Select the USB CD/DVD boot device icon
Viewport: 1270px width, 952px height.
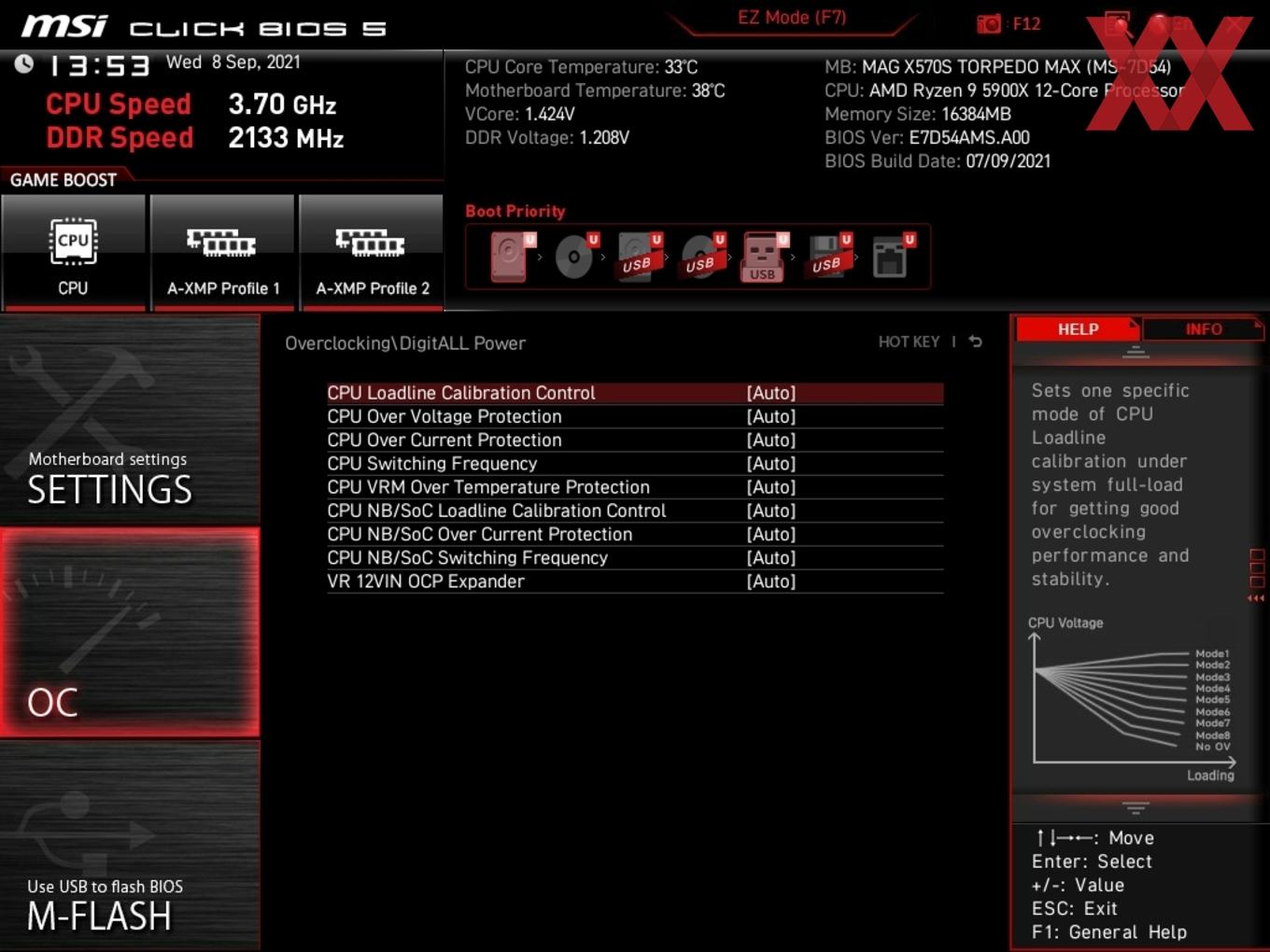(701, 256)
